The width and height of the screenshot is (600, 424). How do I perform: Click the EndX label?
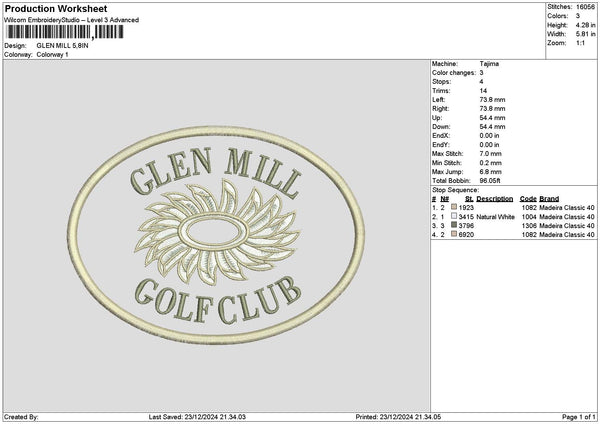tap(441, 136)
